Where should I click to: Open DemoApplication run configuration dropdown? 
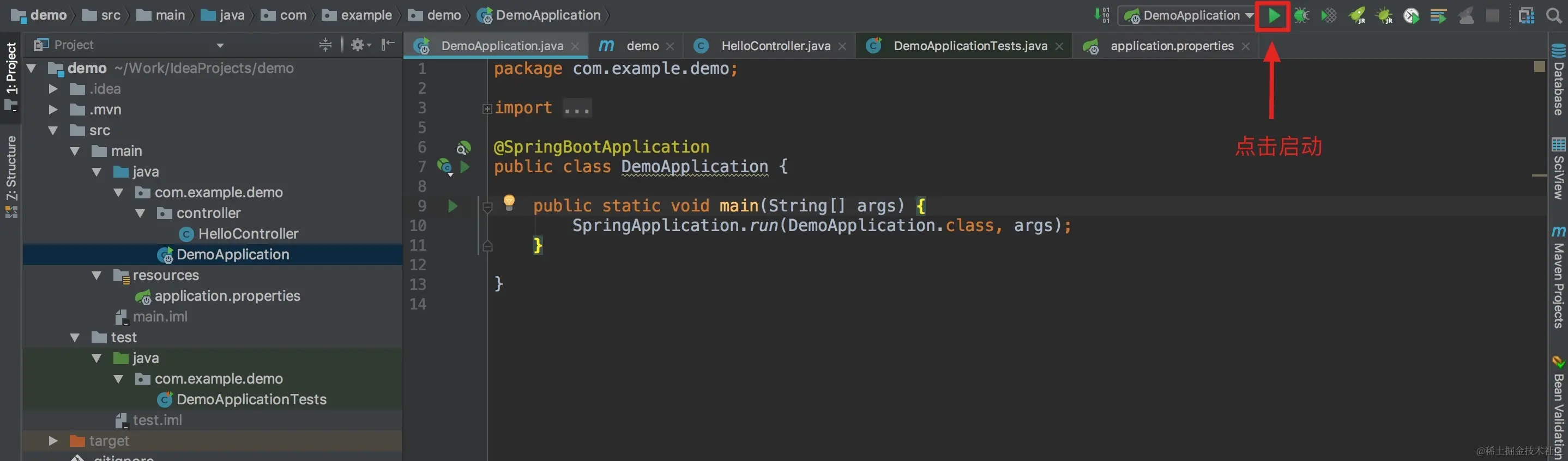(1188, 15)
